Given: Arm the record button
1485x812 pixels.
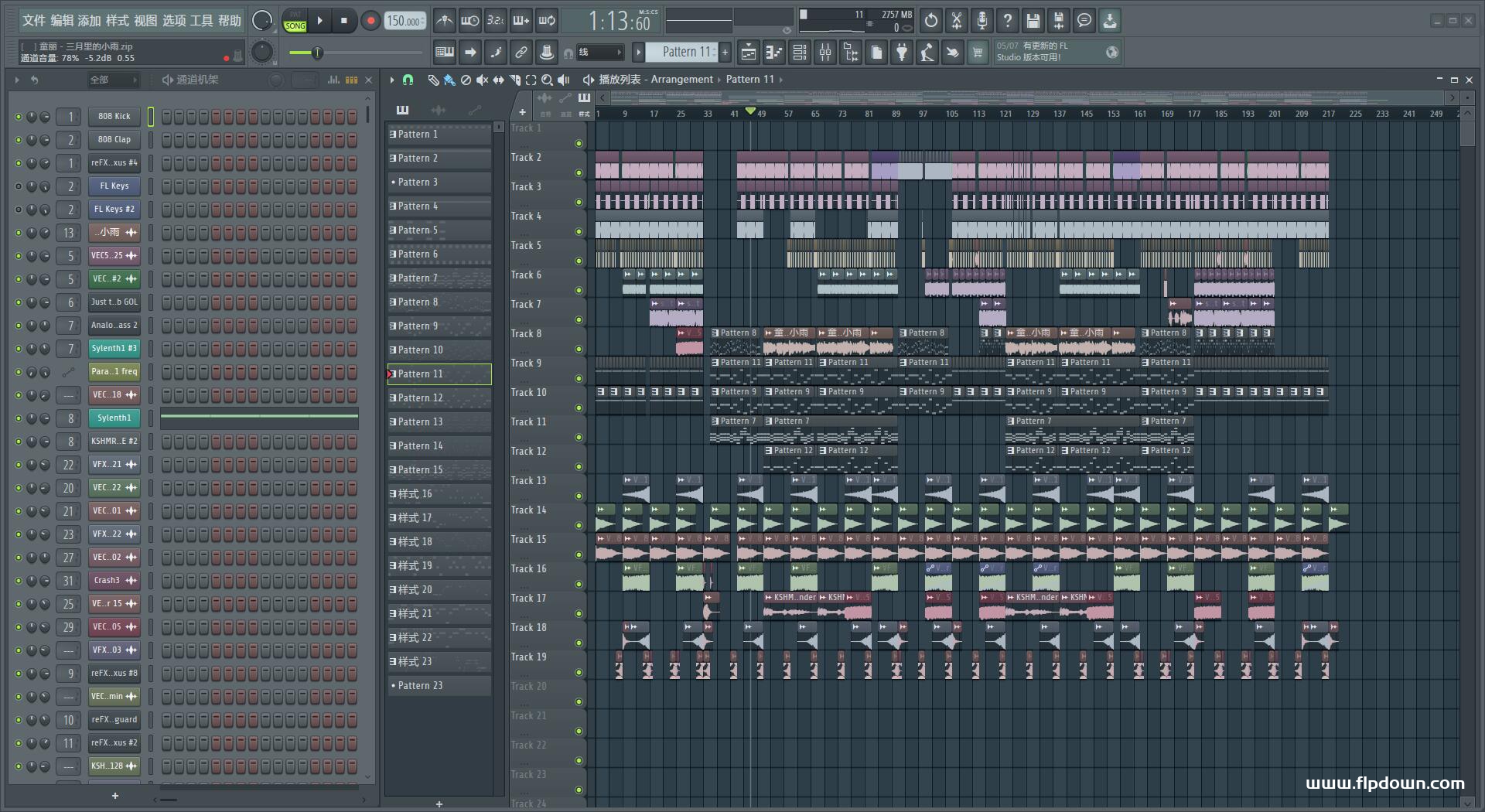Looking at the screenshot, I should [x=370, y=21].
